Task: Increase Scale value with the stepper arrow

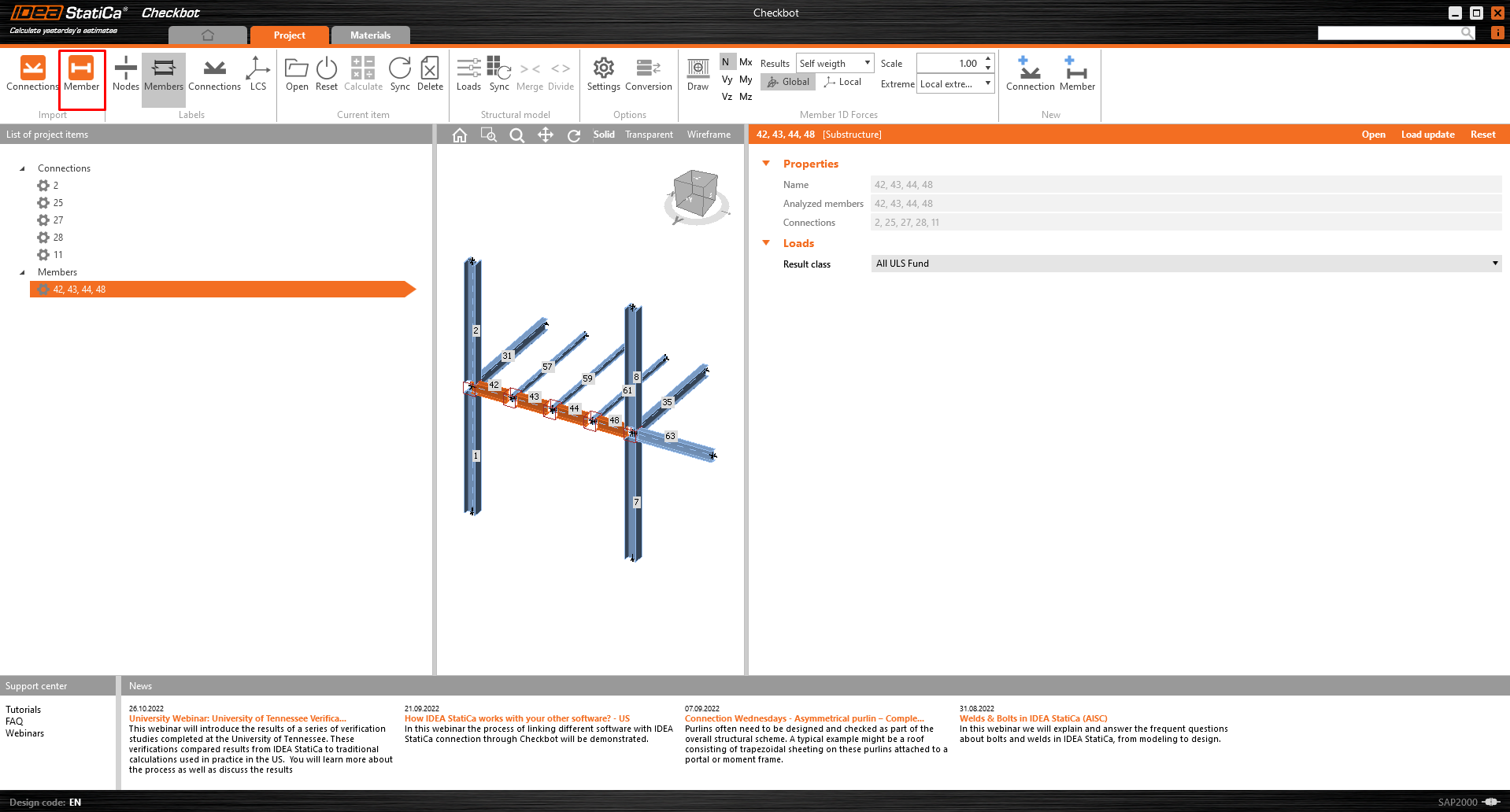Action: click(x=987, y=58)
